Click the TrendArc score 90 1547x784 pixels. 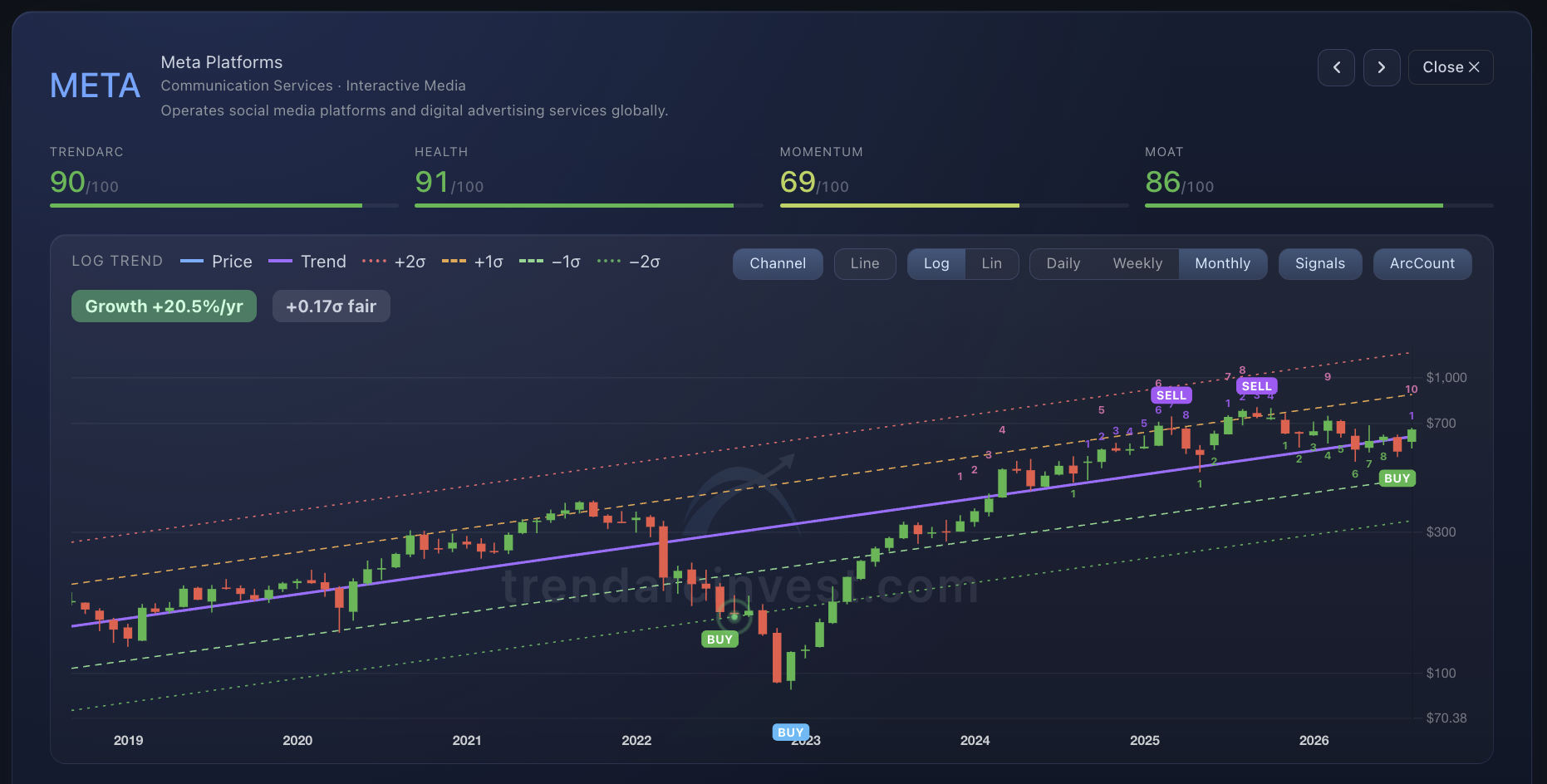click(67, 182)
